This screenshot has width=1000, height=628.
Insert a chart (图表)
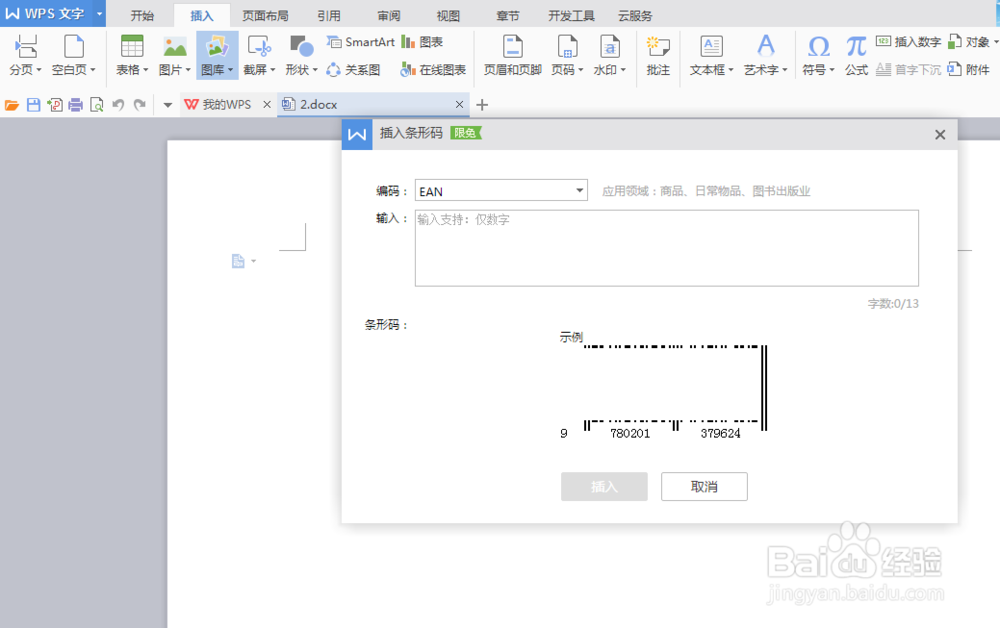coord(422,42)
